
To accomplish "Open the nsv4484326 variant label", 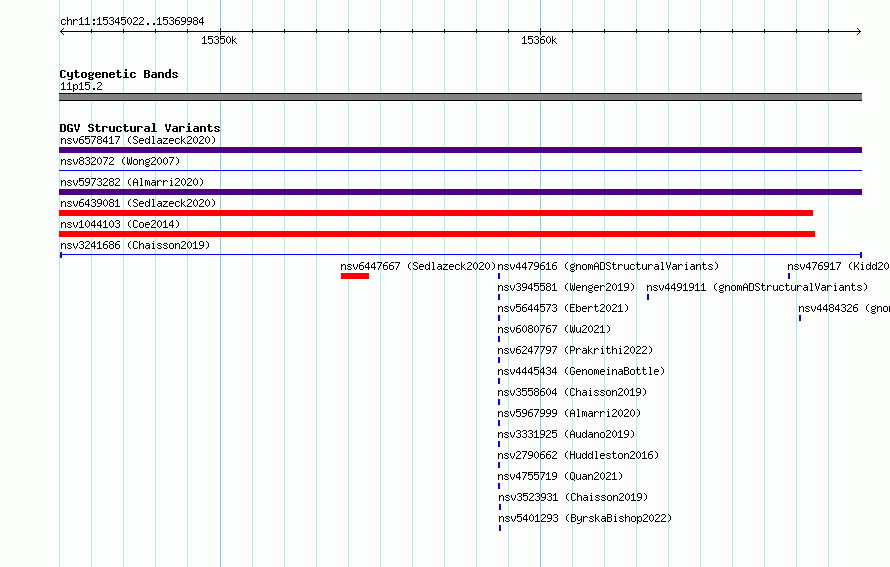I will tap(843, 308).
